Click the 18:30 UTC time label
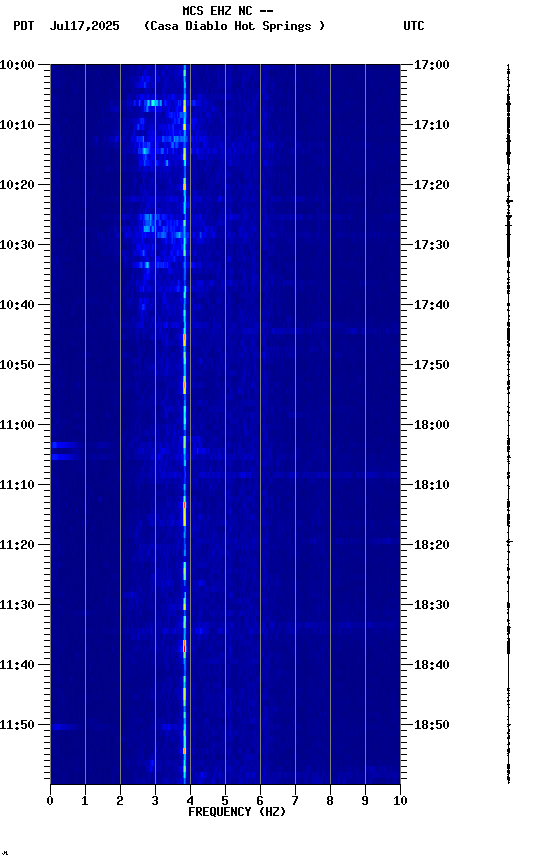Image resolution: width=552 pixels, height=864 pixels. (x=432, y=605)
